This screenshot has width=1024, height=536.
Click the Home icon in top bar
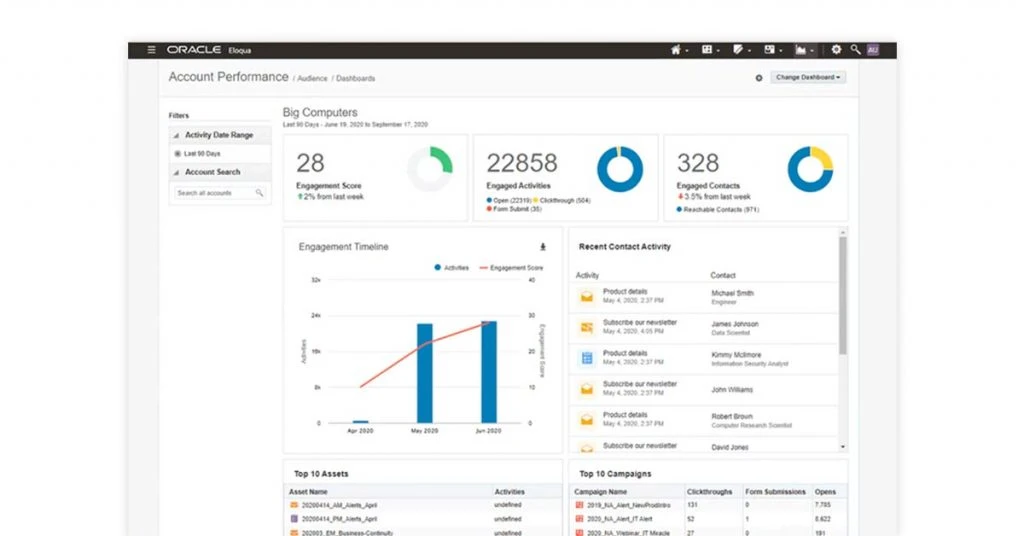677,50
